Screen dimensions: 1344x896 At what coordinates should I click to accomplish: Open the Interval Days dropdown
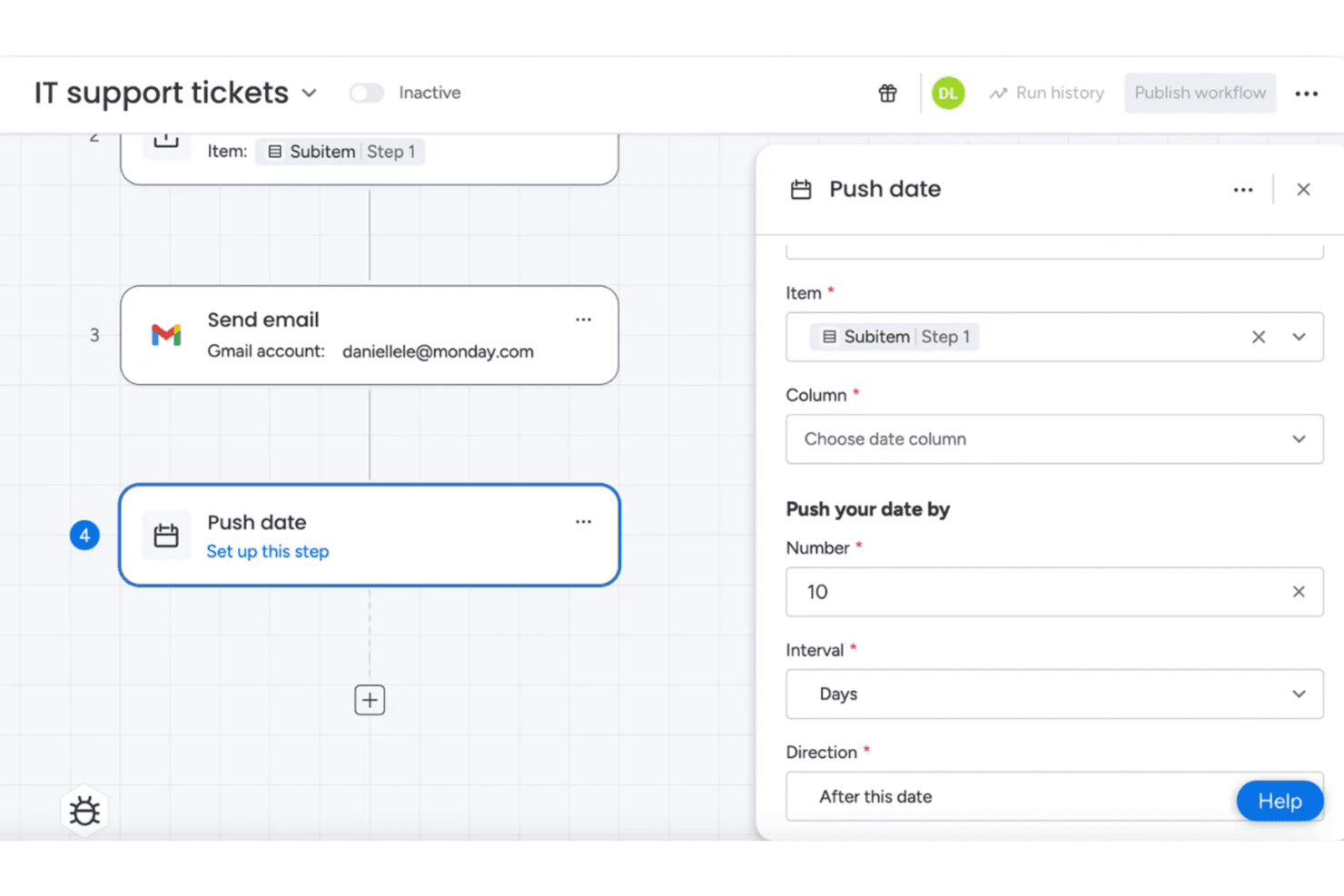pyautogui.click(x=1054, y=694)
